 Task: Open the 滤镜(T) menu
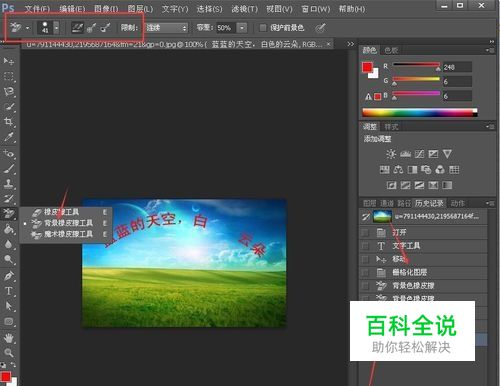(x=244, y=9)
